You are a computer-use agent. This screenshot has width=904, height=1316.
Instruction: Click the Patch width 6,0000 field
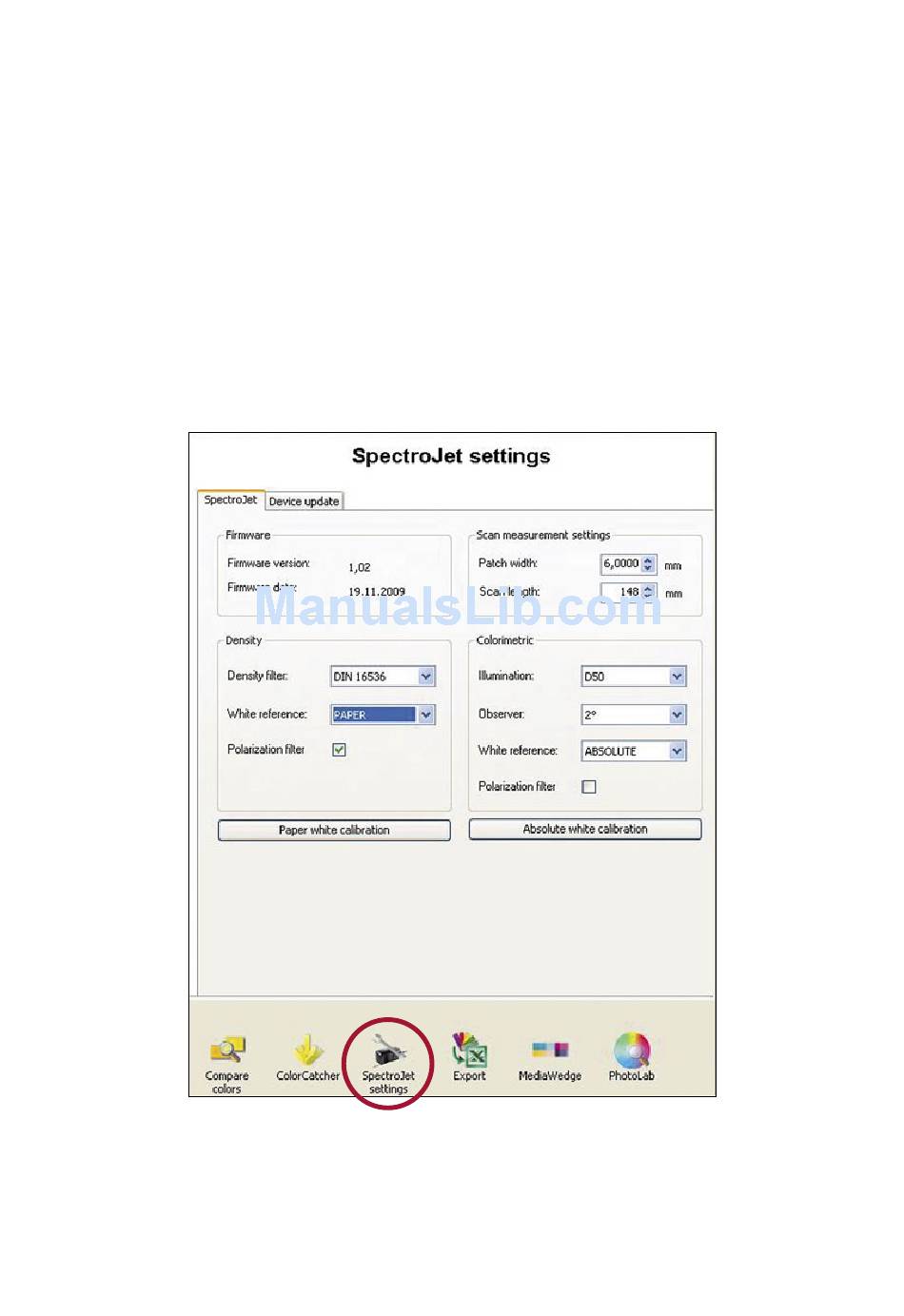tap(621, 563)
